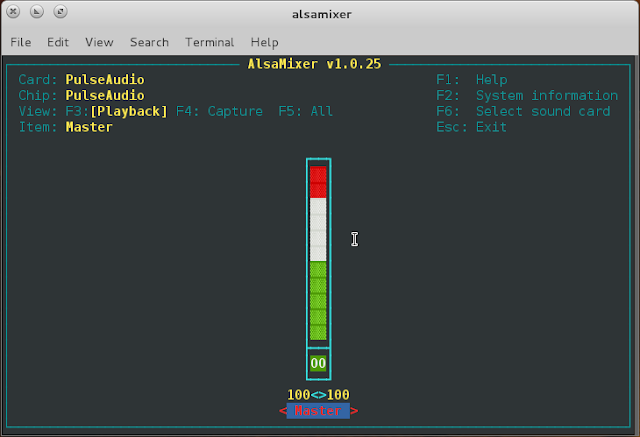Viewport: 640px width, 437px height.
Task: Minimize the alsamixer window
Action: [37, 11]
